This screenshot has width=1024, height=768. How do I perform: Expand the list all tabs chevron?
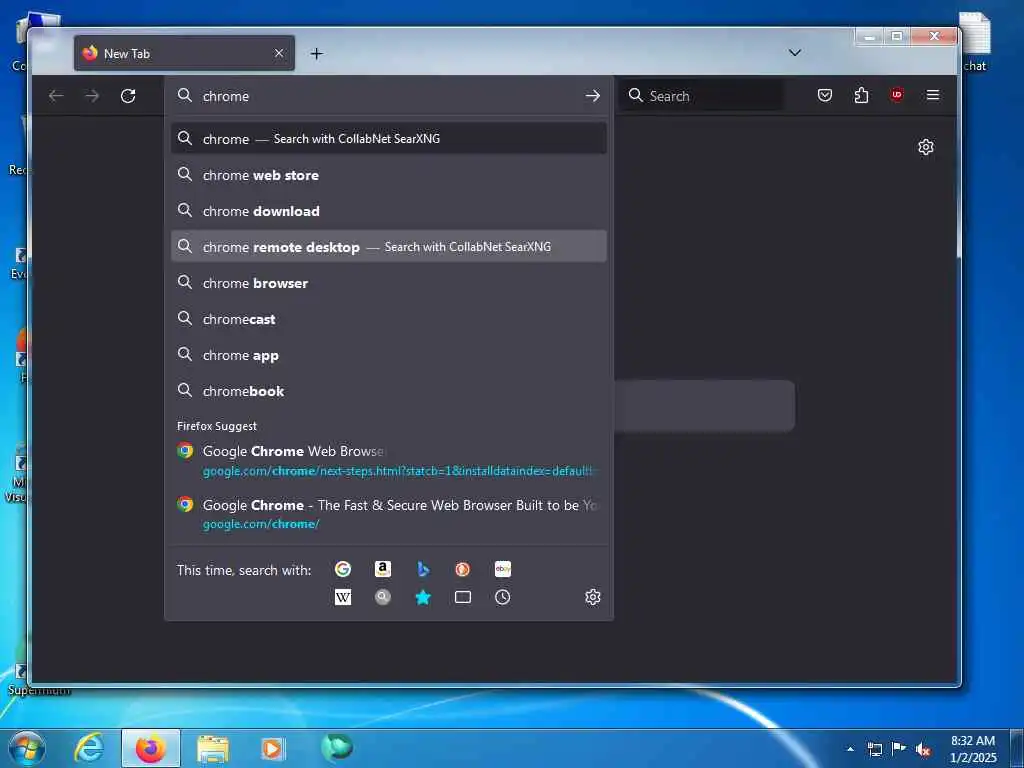(x=795, y=53)
